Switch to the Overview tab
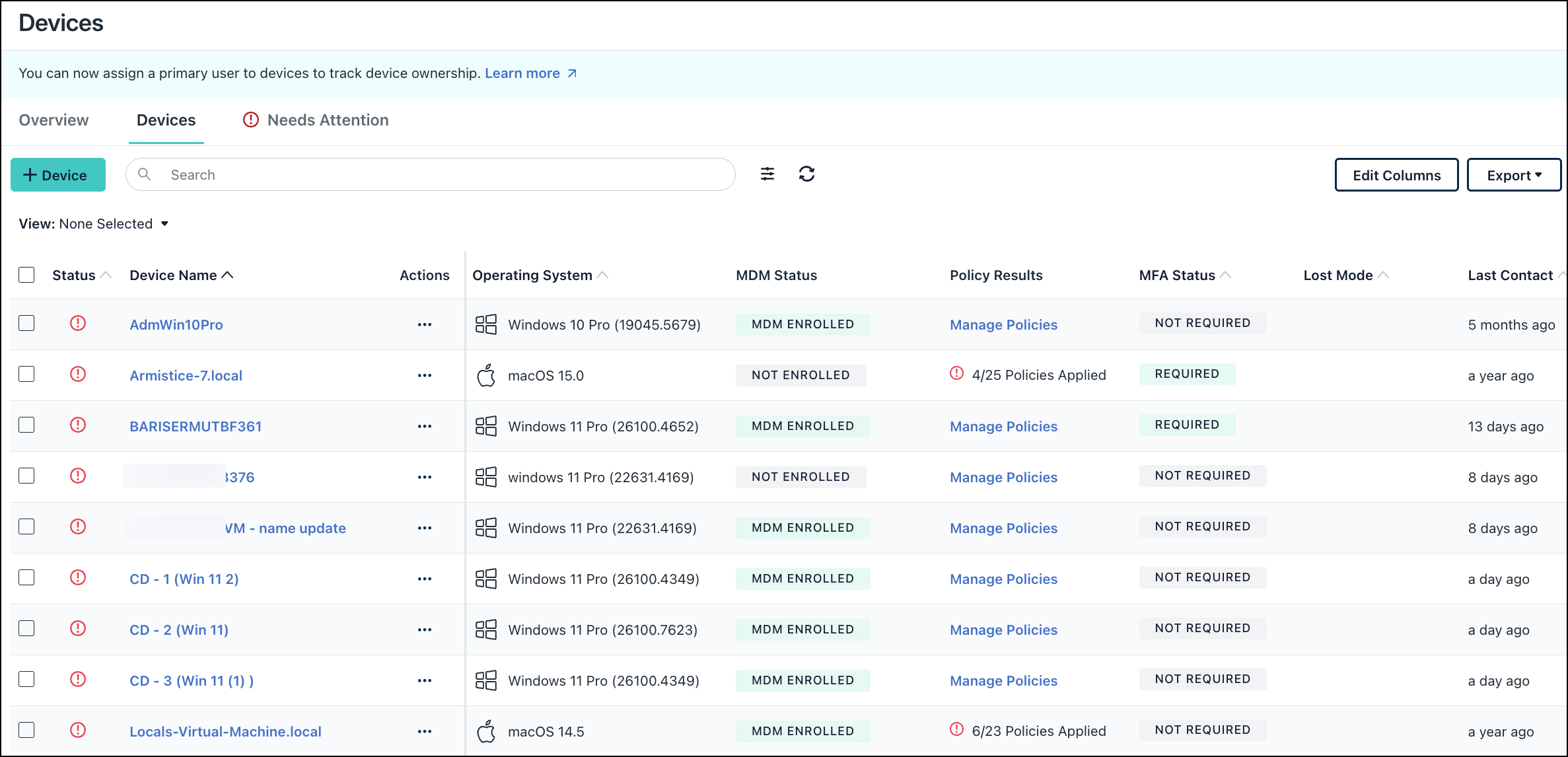Image resolution: width=1568 pixels, height=757 pixels. pyautogui.click(x=53, y=120)
